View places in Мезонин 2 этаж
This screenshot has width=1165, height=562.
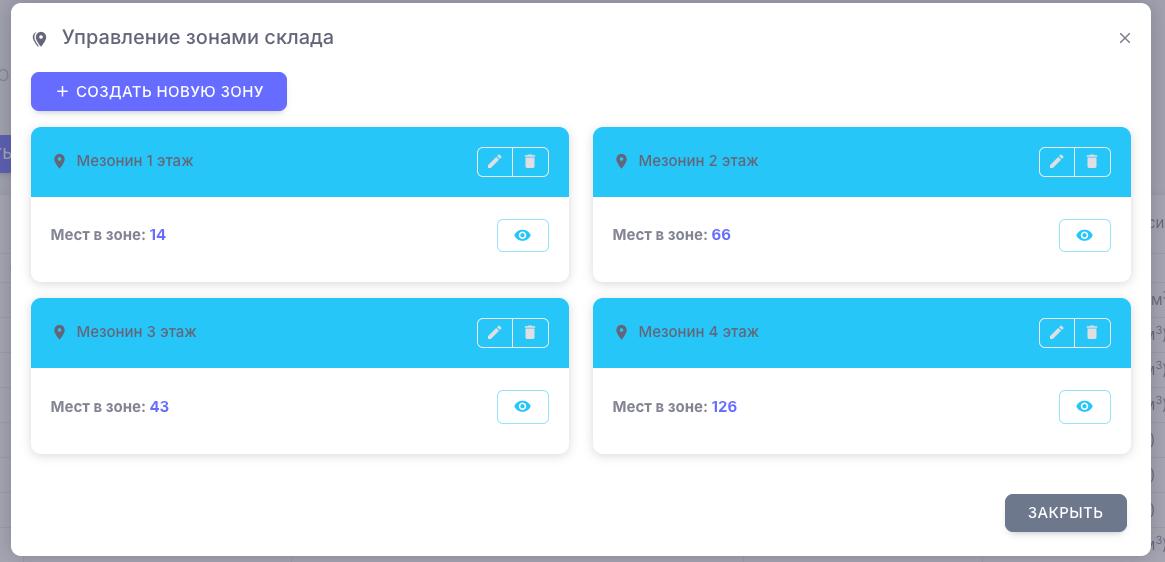coord(1084,236)
